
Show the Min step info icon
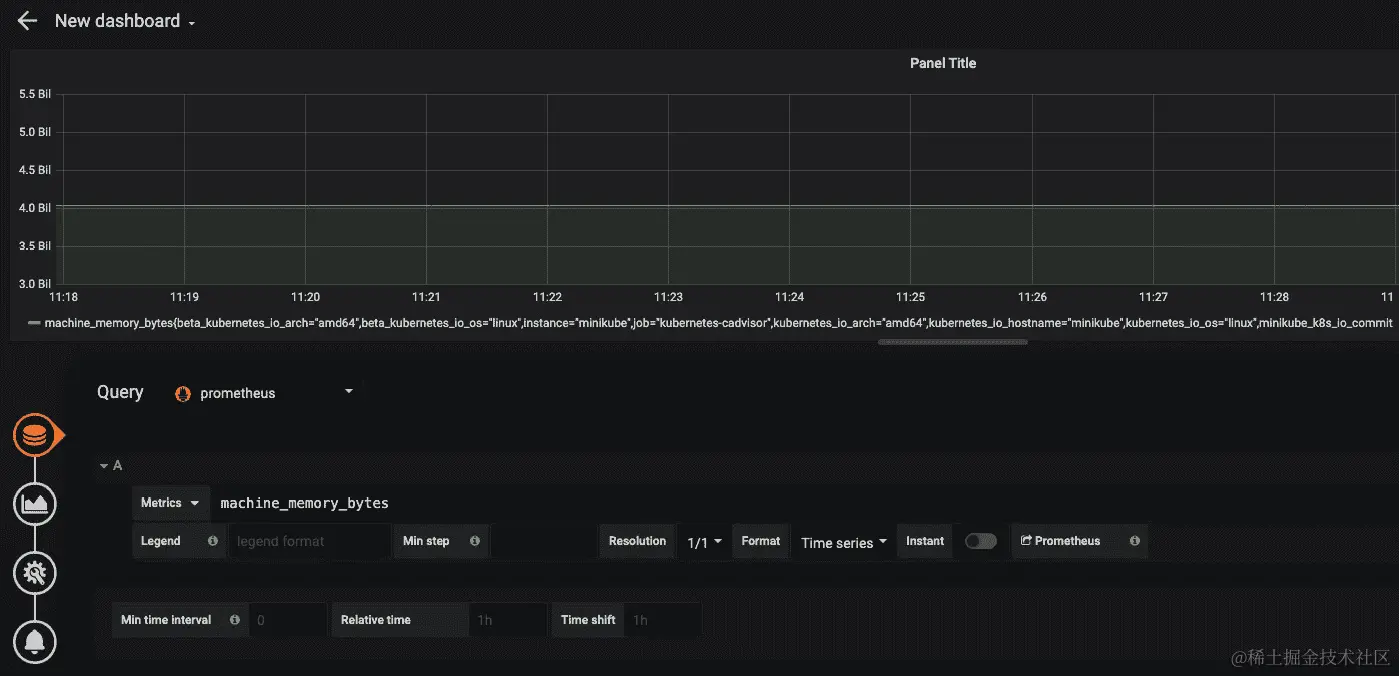coord(475,541)
